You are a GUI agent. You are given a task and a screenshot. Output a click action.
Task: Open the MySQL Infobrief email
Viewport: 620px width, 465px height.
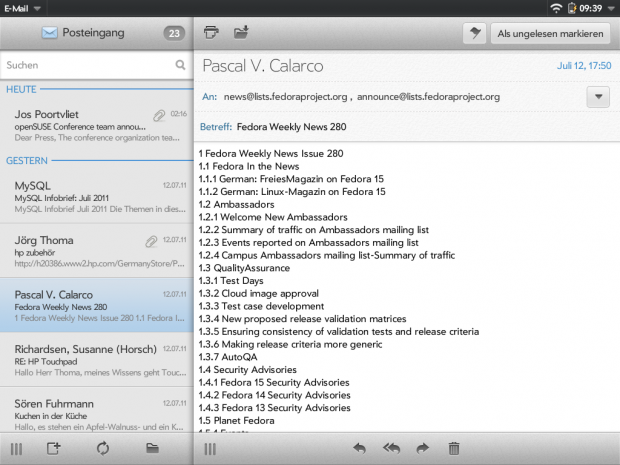tap(96, 197)
